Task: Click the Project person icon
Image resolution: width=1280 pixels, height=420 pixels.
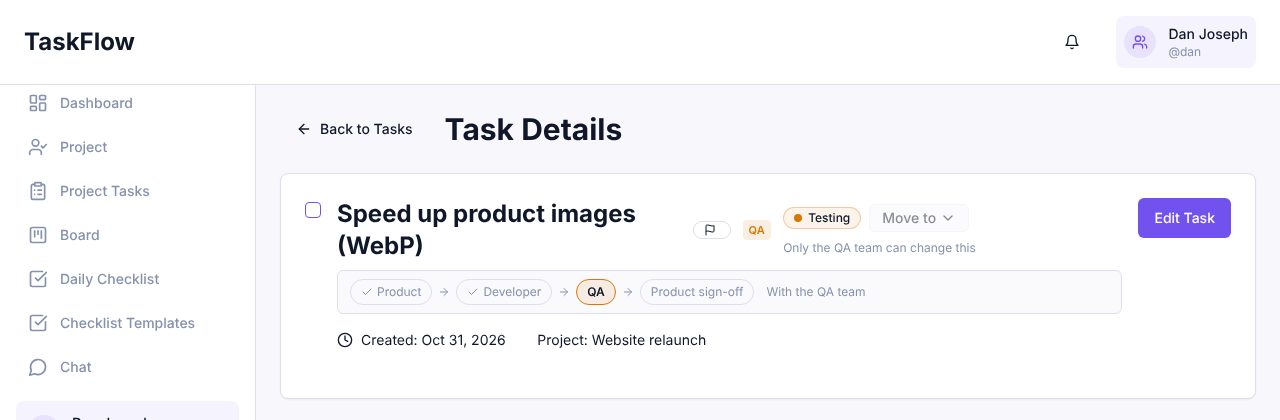Action: 38,147
